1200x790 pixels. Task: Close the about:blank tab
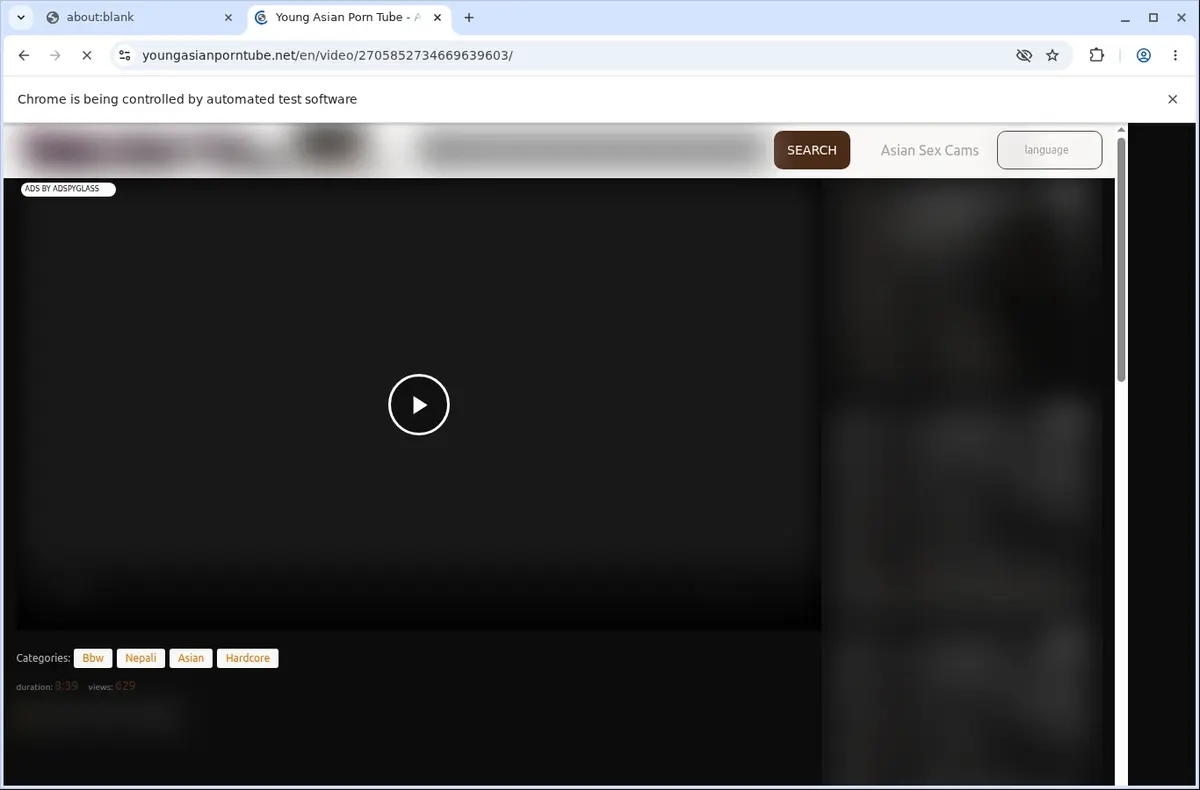pyautogui.click(x=228, y=17)
